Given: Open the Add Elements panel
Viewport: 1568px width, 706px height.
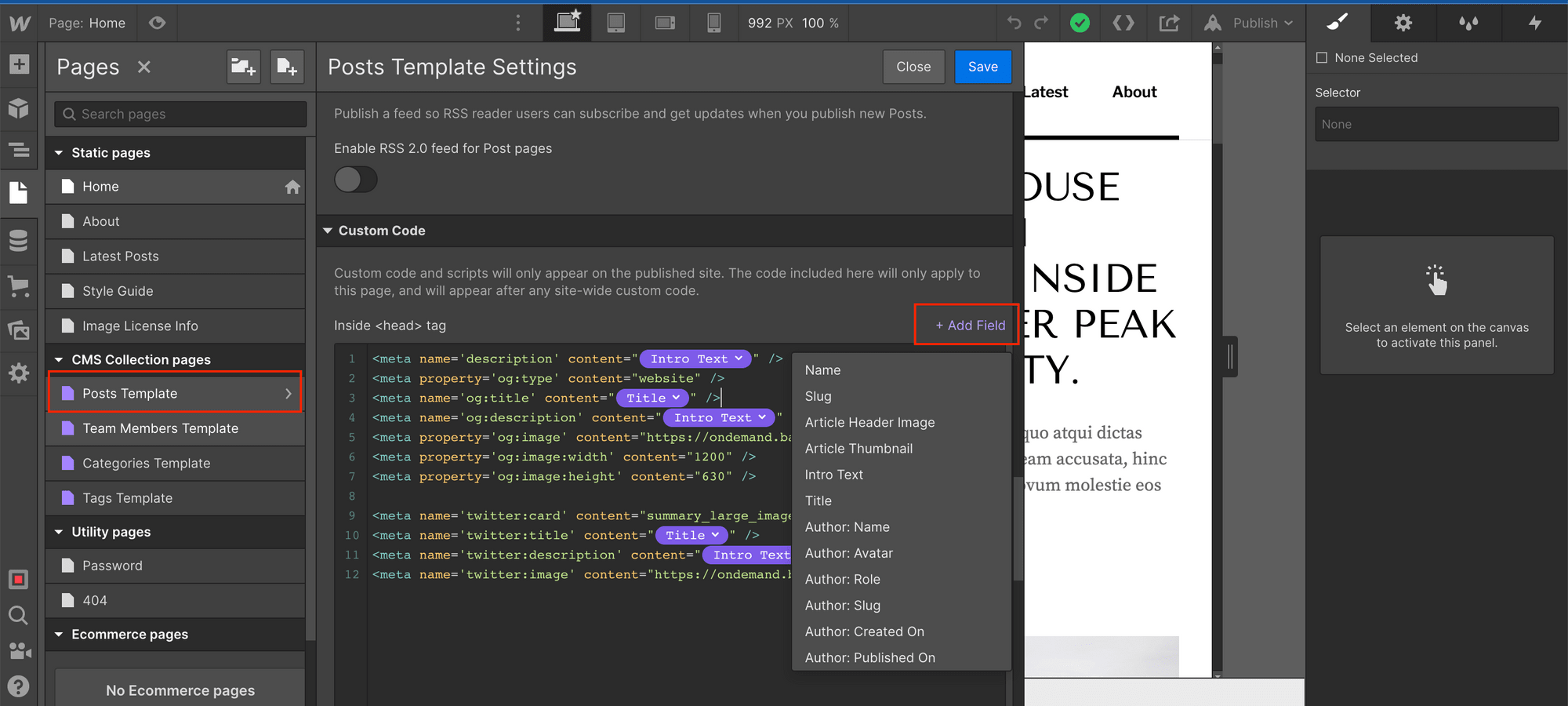Looking at the screenshot, I should point(19,64).
